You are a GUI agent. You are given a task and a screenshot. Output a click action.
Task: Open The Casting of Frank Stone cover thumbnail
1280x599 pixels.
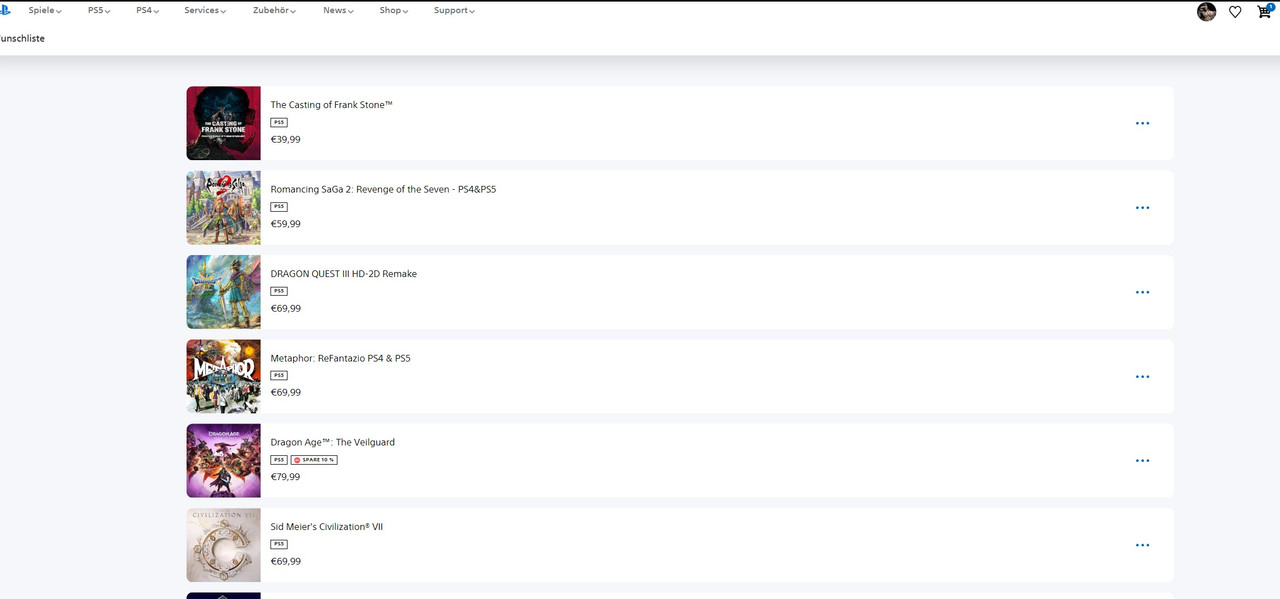223,123
